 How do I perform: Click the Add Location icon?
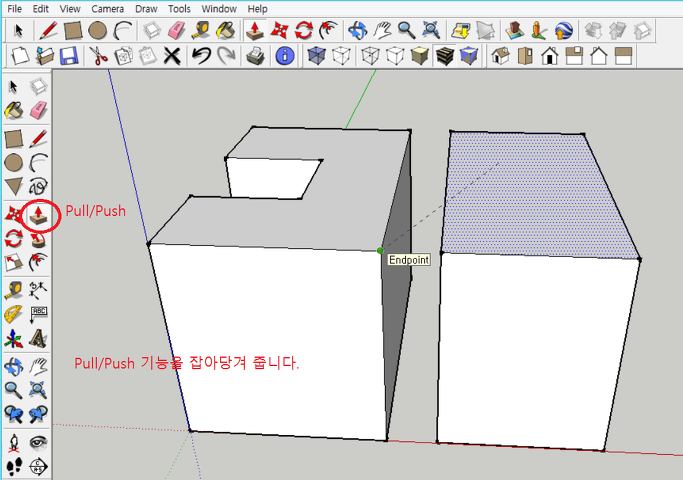tap(461, 30)
